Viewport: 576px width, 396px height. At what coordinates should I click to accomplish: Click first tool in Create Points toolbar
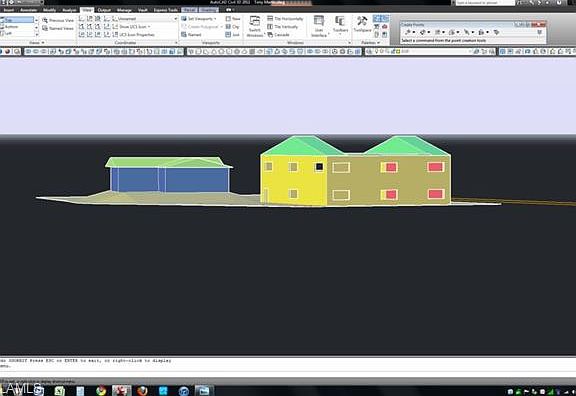[x=408, y=32]
